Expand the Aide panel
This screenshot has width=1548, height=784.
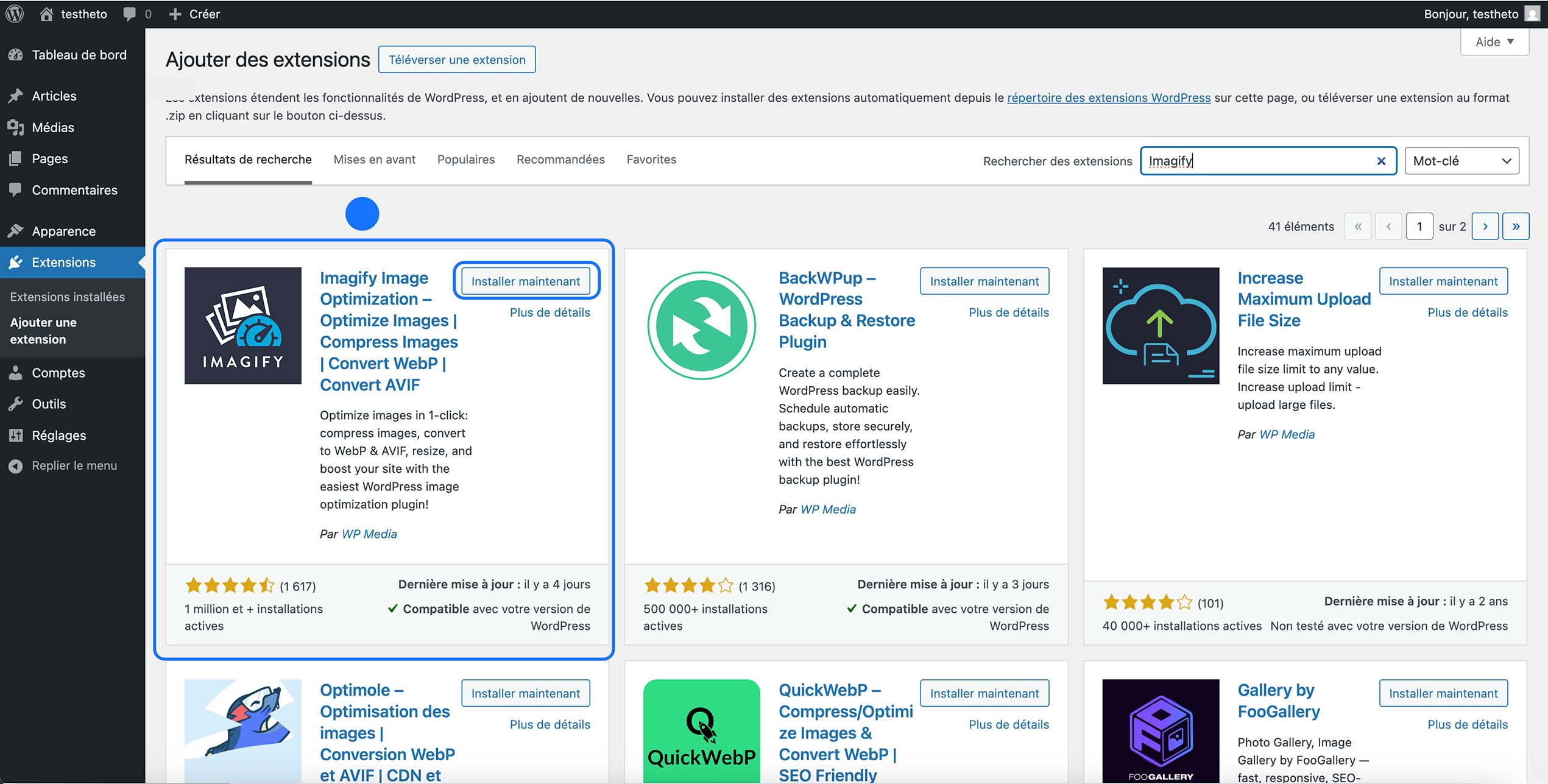click(x=1494, y=41)
